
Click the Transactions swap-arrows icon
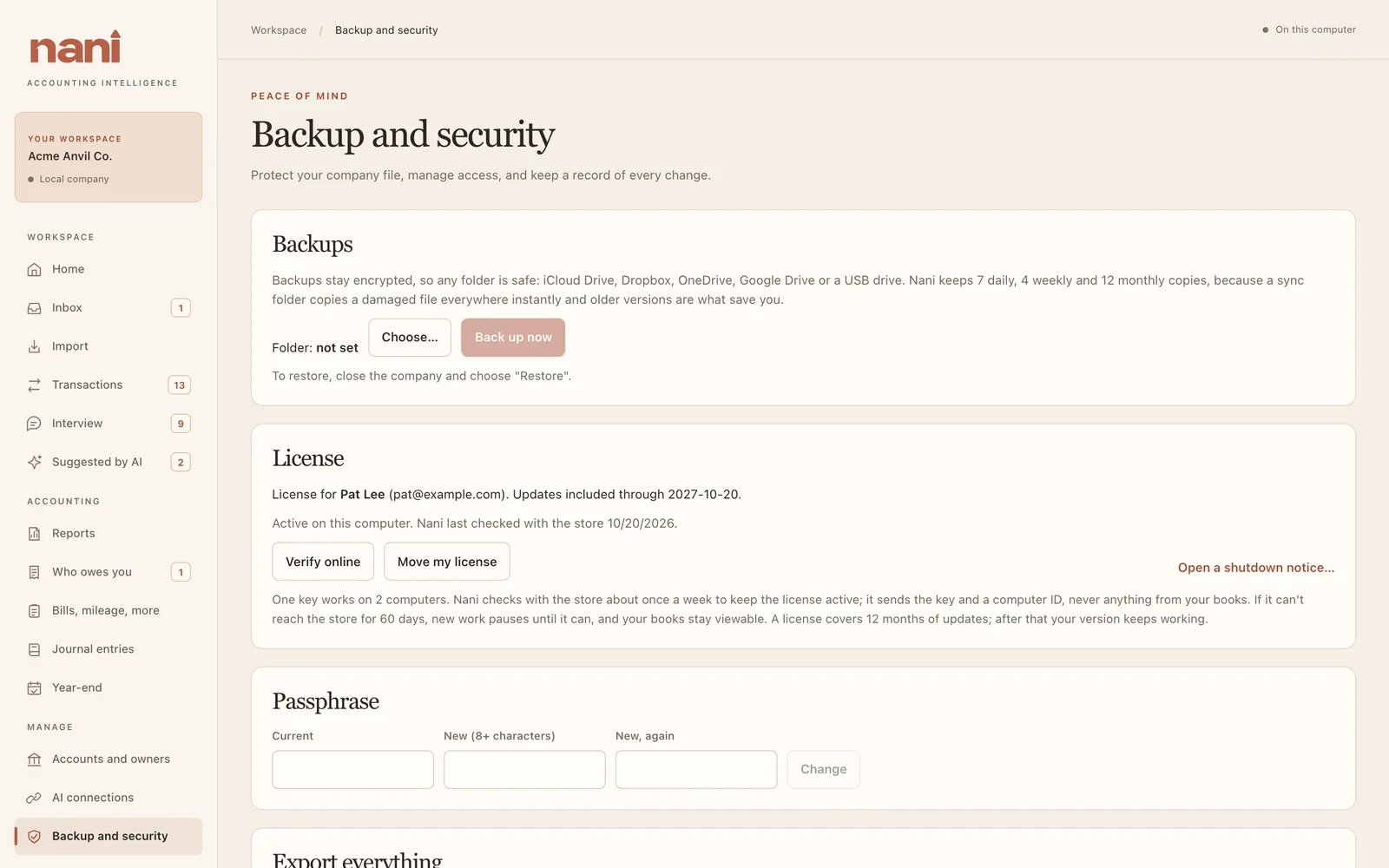34,385
